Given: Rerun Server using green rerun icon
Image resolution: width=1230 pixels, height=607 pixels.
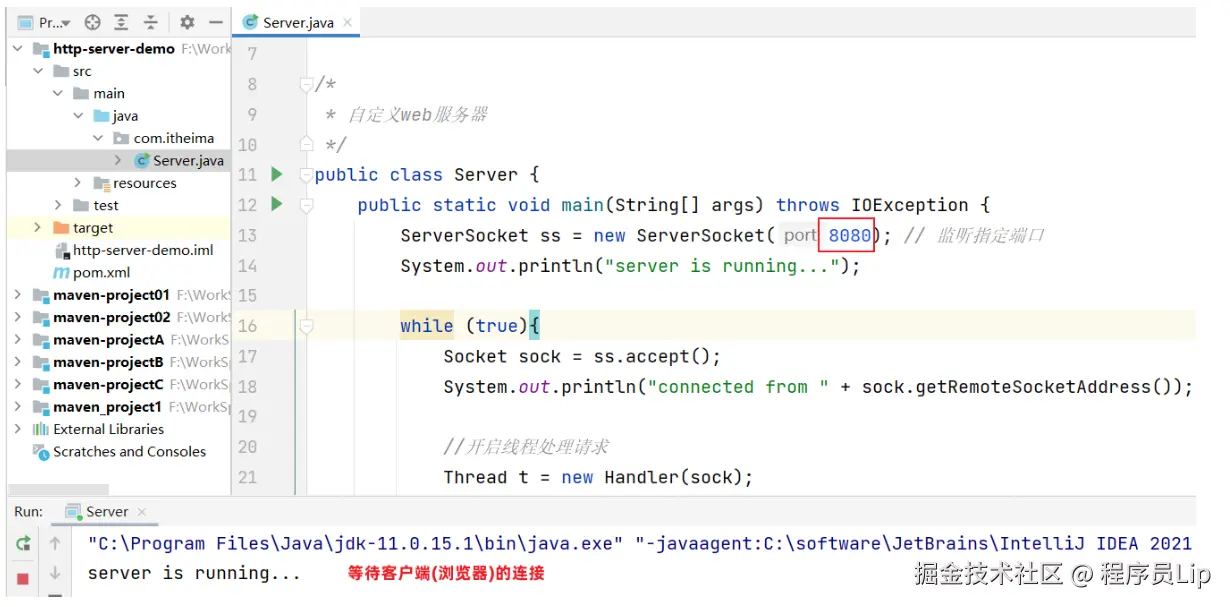Looking at the screenshot, I should tap(23, 543).
